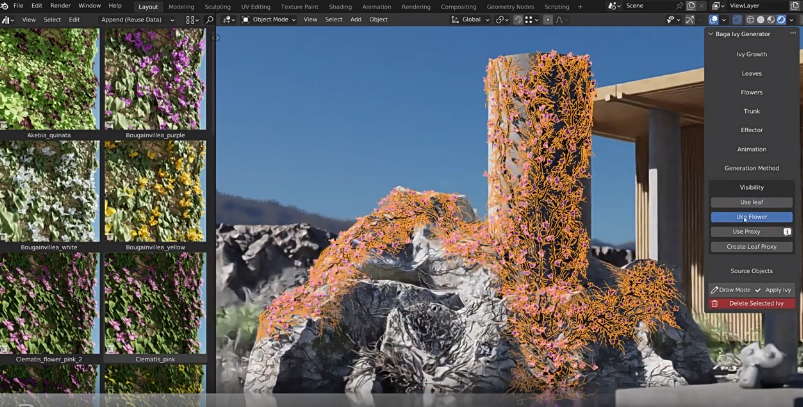The width and height of the screenshot is (803, 407).
Task: Click the trash icon beside Delete Selected Ivy
Action: pos(715,304)
